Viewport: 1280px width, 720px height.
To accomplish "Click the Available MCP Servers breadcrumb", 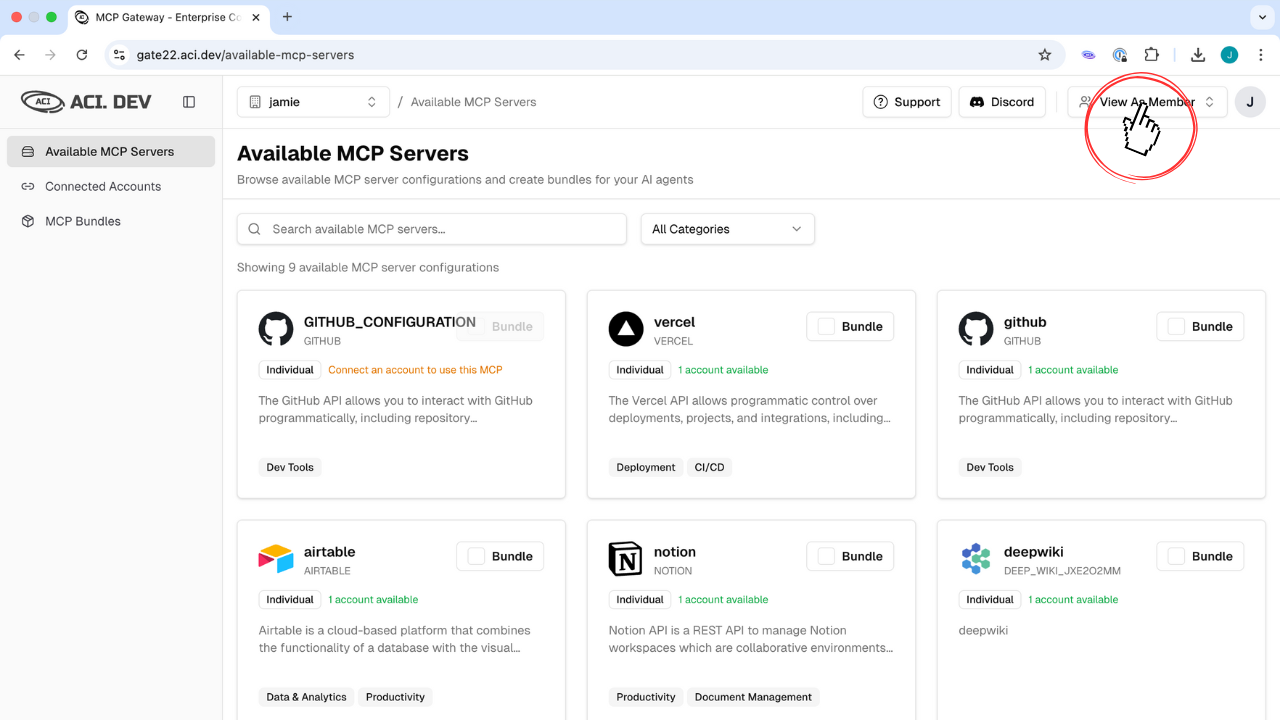I will (x=473, y=102).
